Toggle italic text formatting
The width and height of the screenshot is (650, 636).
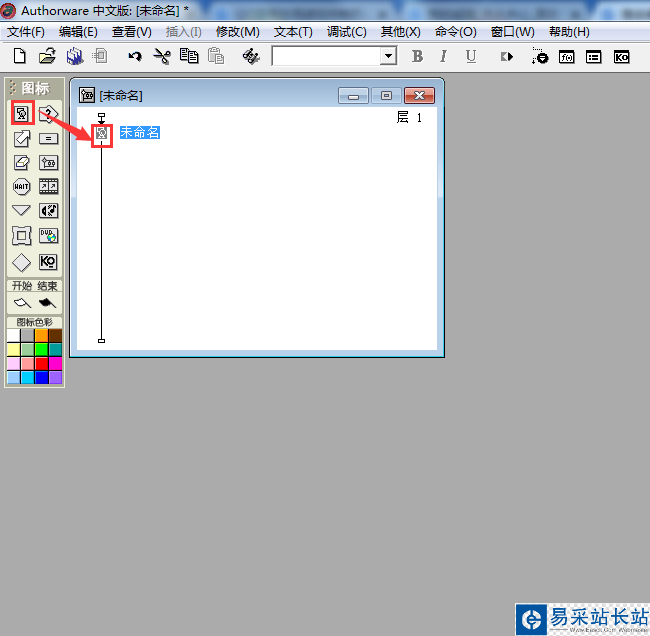click(x=444, y=56)
